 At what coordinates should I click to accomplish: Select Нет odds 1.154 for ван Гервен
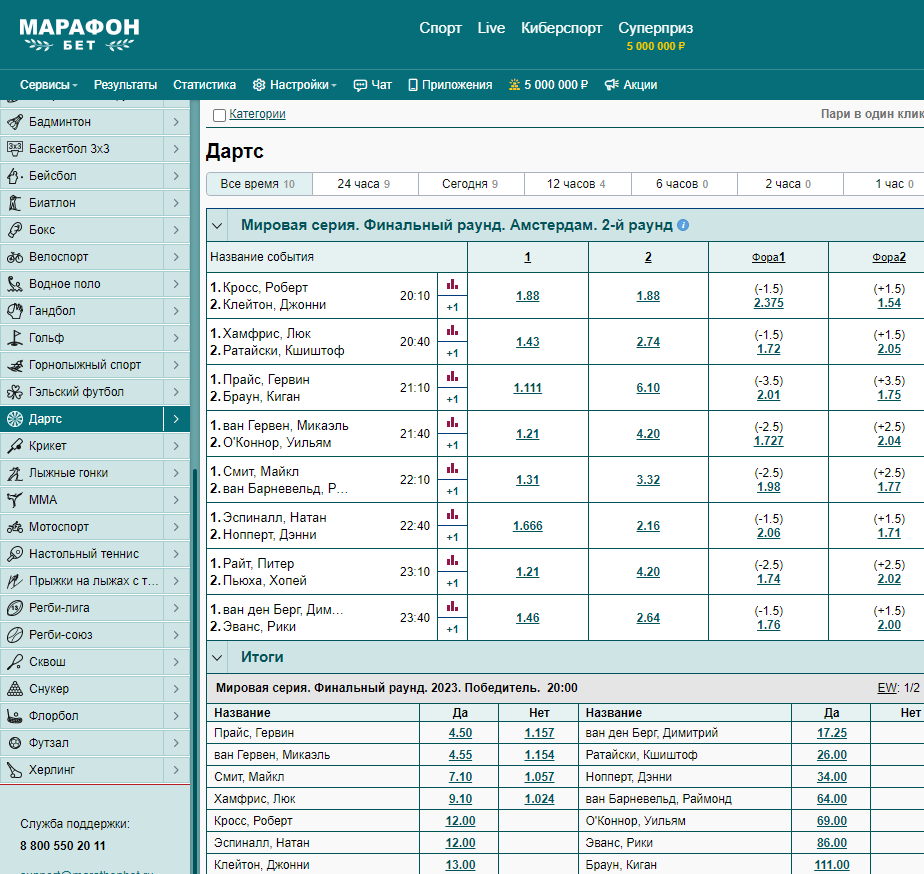pyautogui.click(x=539, y=754)
